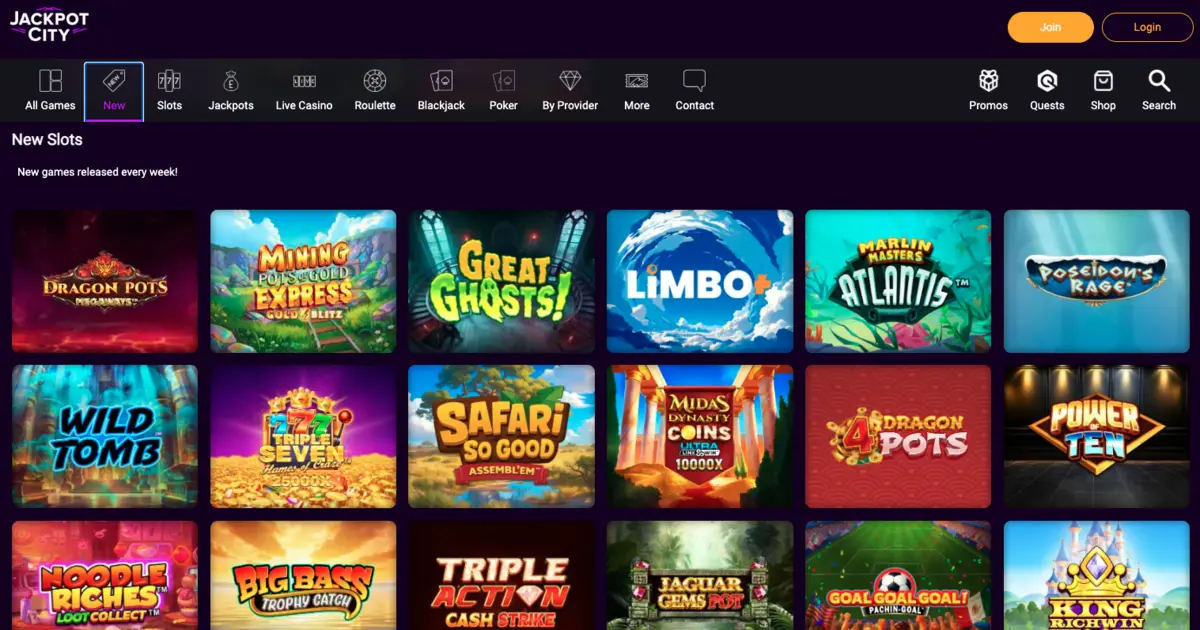Open Slots 777 icon
Image resolution: width=1200 pixels, height=630 pixels.
[x=170, y=81]
